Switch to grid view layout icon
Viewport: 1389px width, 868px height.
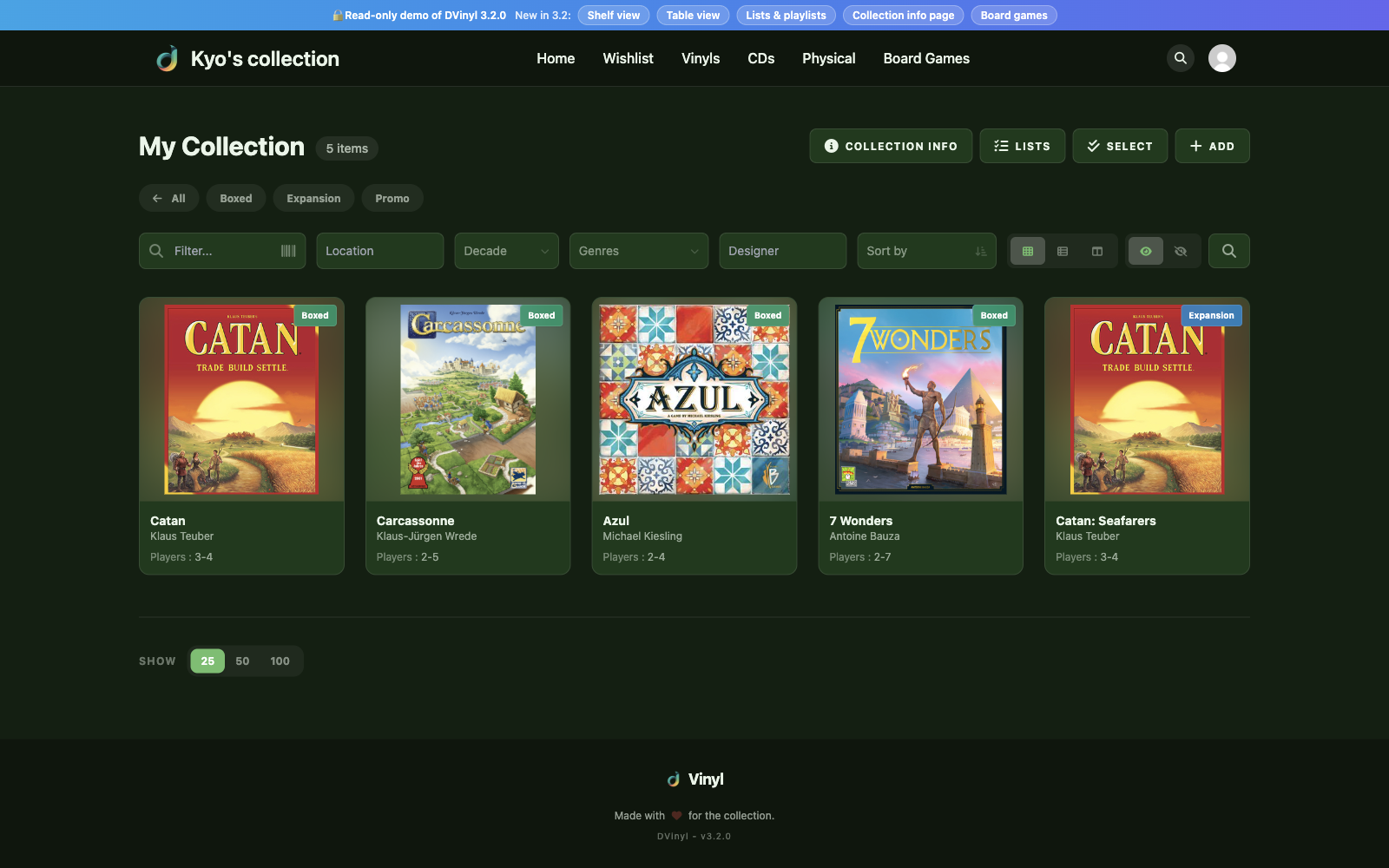click(1028, 251)
